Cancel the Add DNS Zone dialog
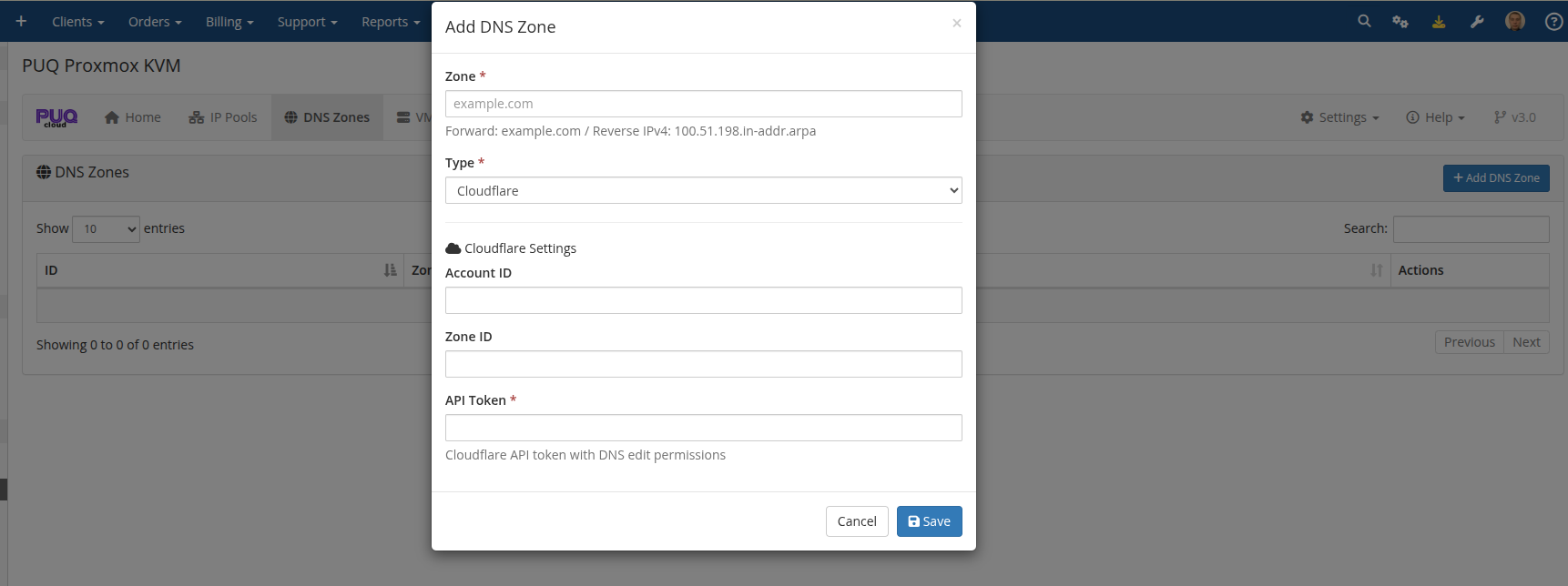This screenshot has width=1568, height=586. (x=857, y=520)
